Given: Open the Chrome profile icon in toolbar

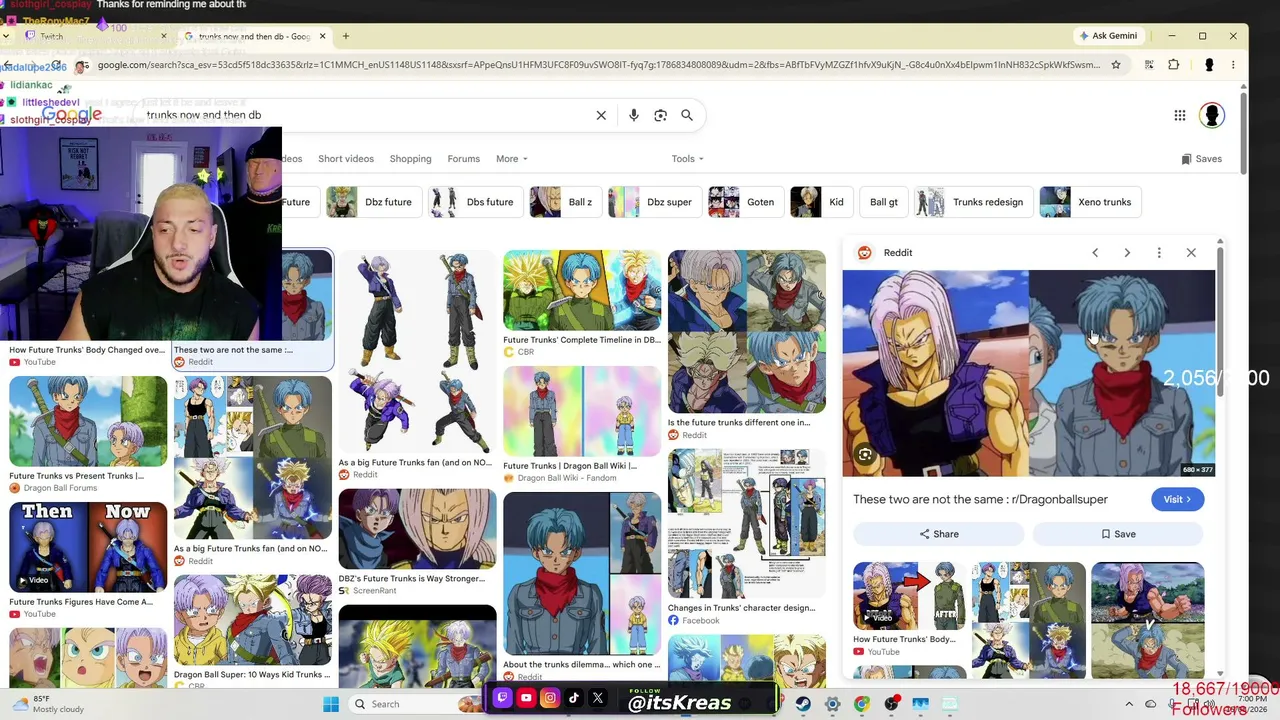Looking at the screenshot, I should [1209, 65].
